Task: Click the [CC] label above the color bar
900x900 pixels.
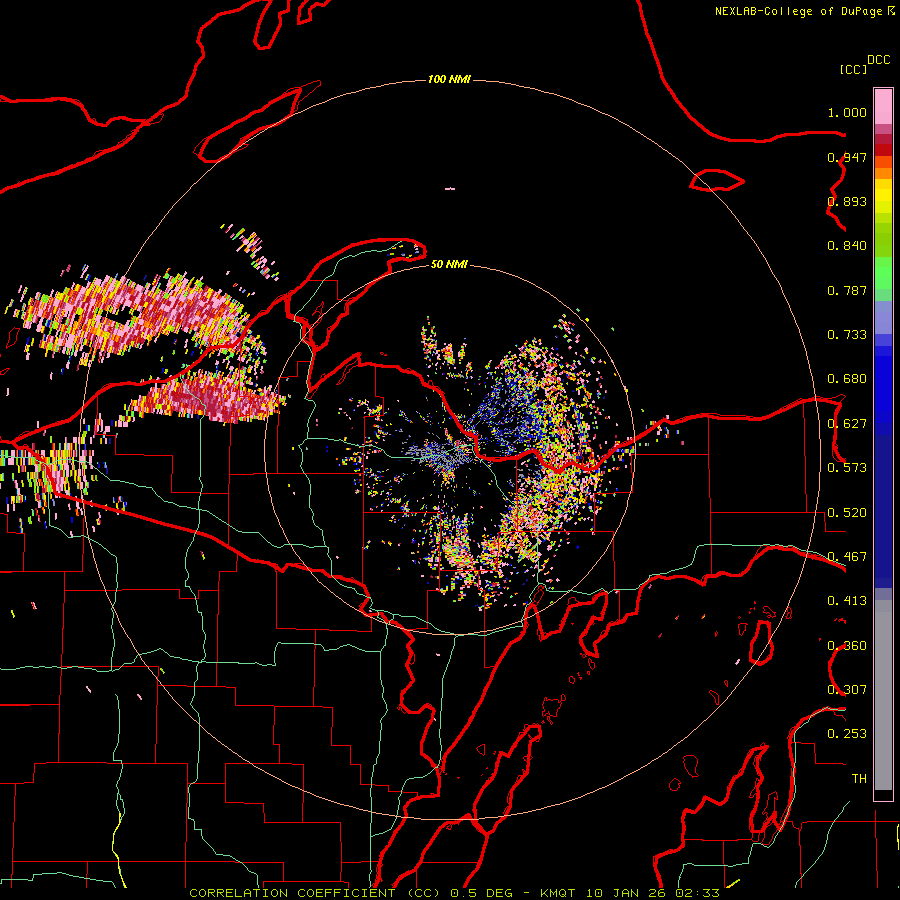Action: point(854,69)
